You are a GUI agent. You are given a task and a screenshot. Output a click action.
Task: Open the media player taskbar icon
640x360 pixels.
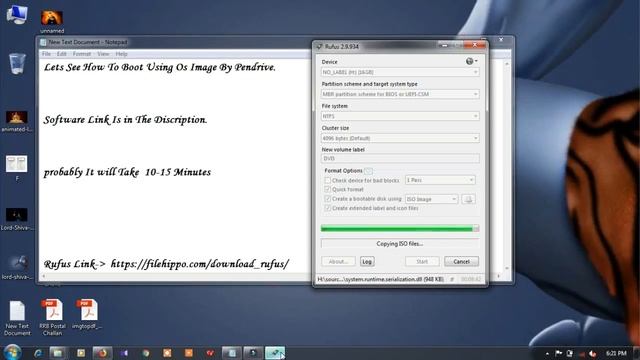(81, 353)
